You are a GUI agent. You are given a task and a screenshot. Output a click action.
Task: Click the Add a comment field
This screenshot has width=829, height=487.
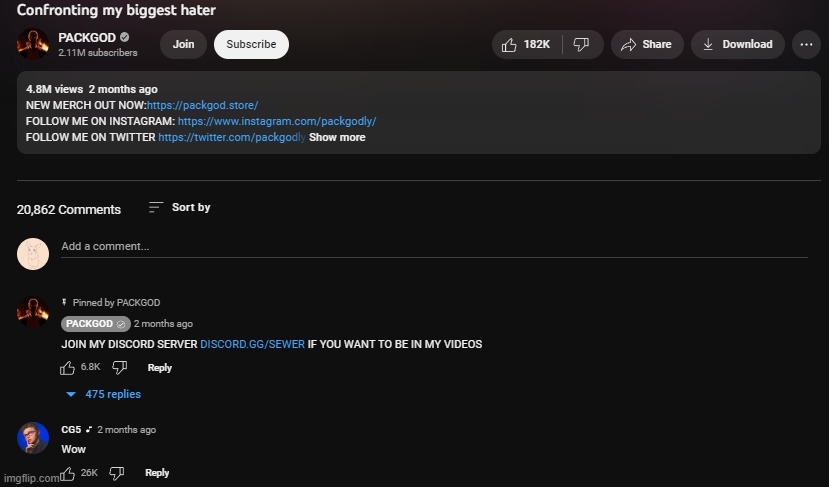(434, 247)
